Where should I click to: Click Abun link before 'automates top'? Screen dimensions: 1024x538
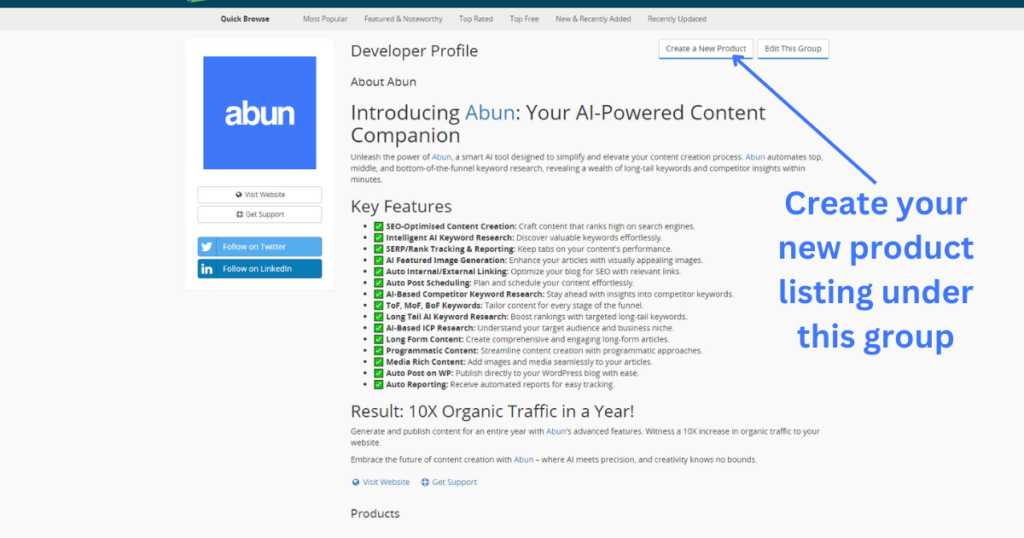point(755,157)
